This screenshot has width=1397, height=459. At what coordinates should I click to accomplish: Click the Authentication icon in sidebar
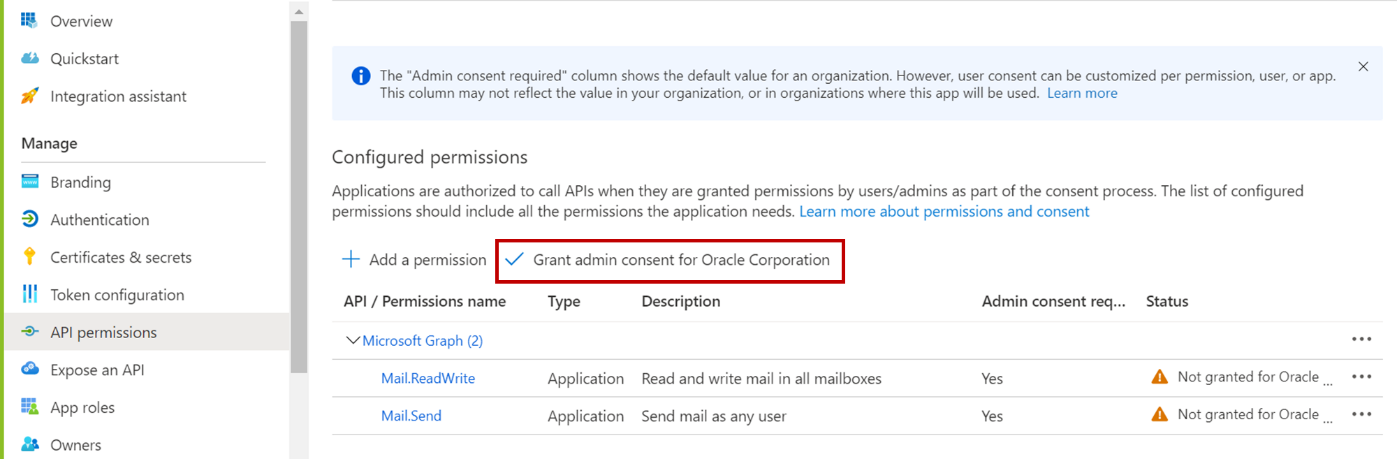coord(30,220)
